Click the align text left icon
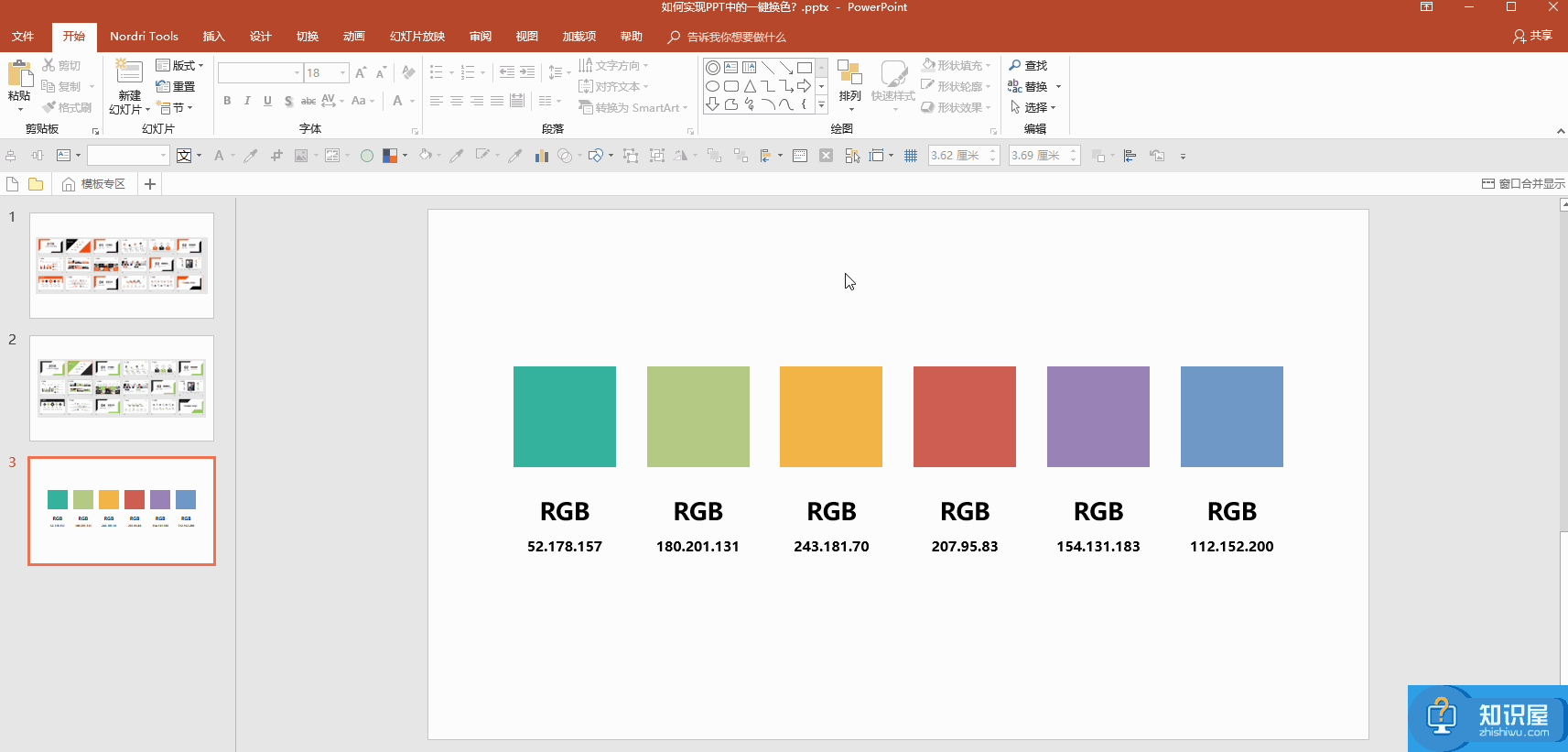The width and height of the screenshot is (1568, 752). pos(437,101)
